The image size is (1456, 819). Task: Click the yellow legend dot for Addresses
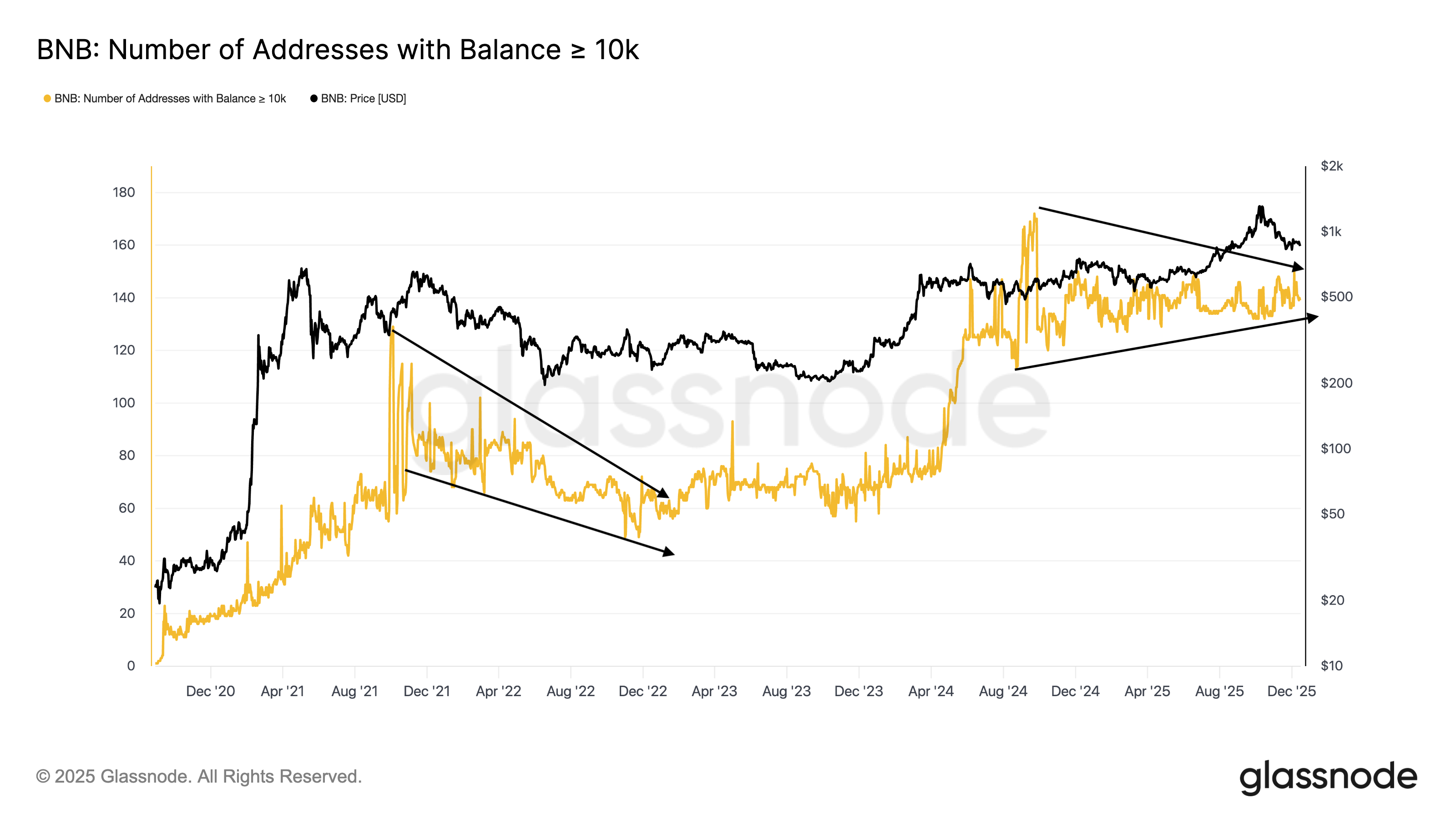(x=47, y=99)
